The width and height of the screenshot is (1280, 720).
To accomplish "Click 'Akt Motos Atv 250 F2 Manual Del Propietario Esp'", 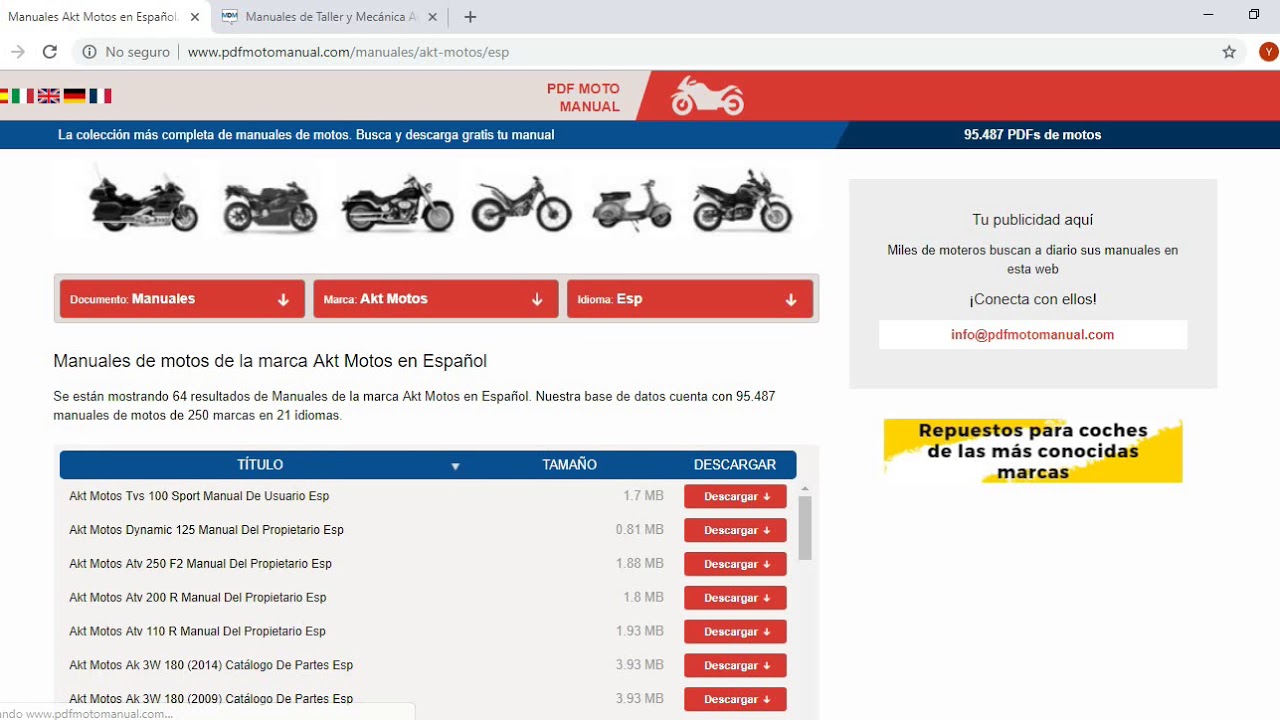I will click(200, 564).
